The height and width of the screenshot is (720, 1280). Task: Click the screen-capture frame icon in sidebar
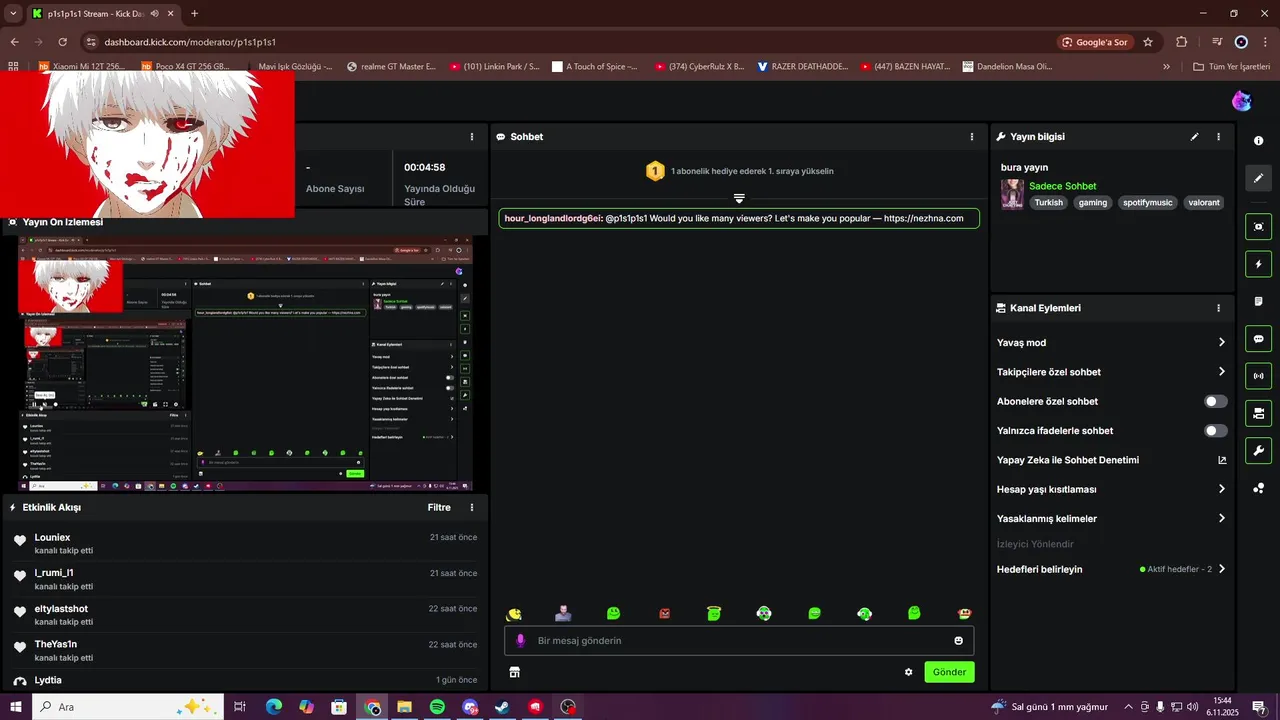(1258, 227)
